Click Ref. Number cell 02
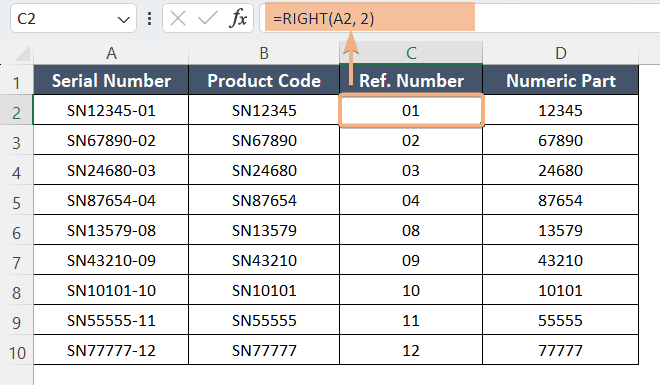660x385 pixels. click(411, 140)
